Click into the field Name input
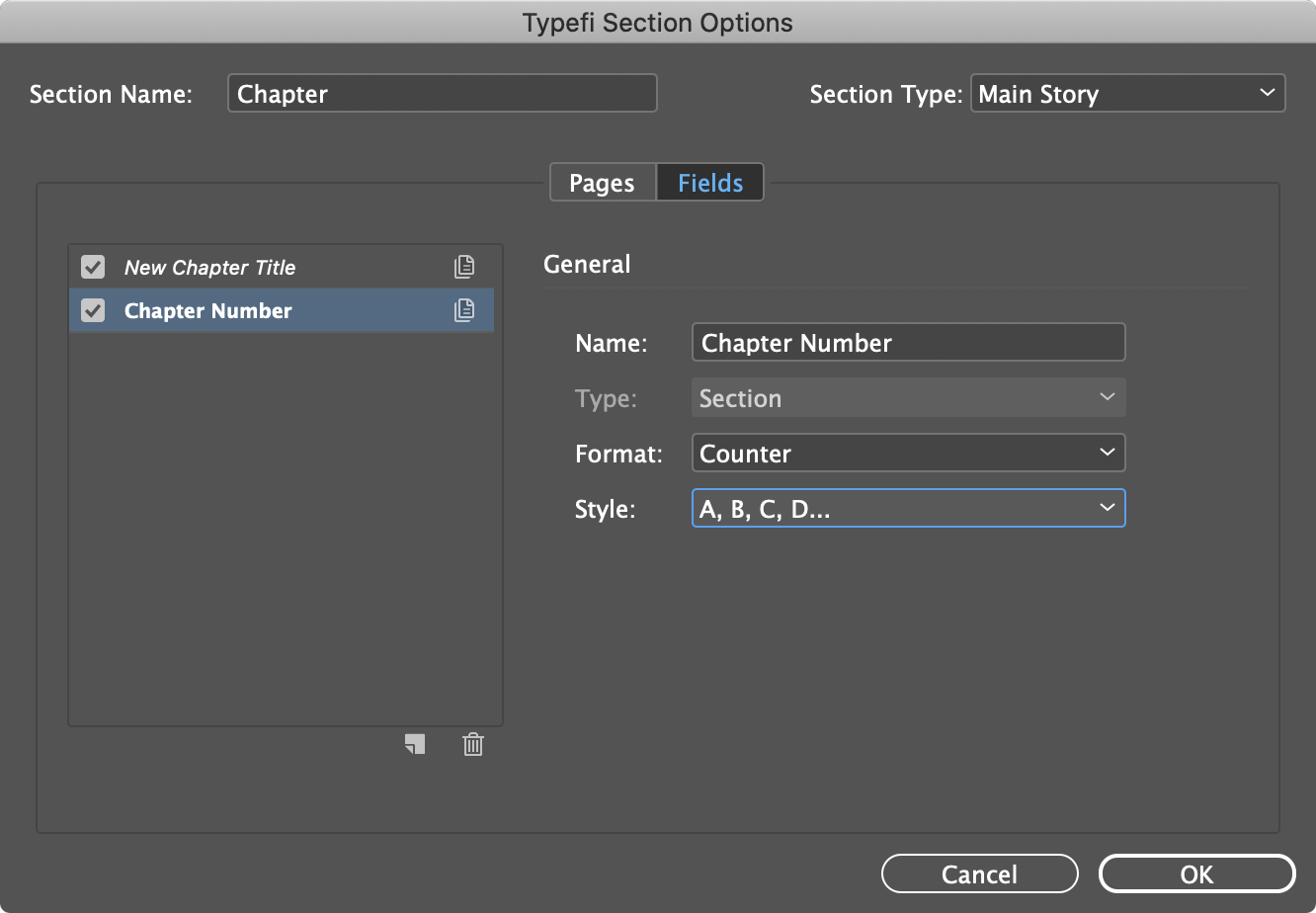This screenshot has width=1316, height=913. (x=908, y=343)
